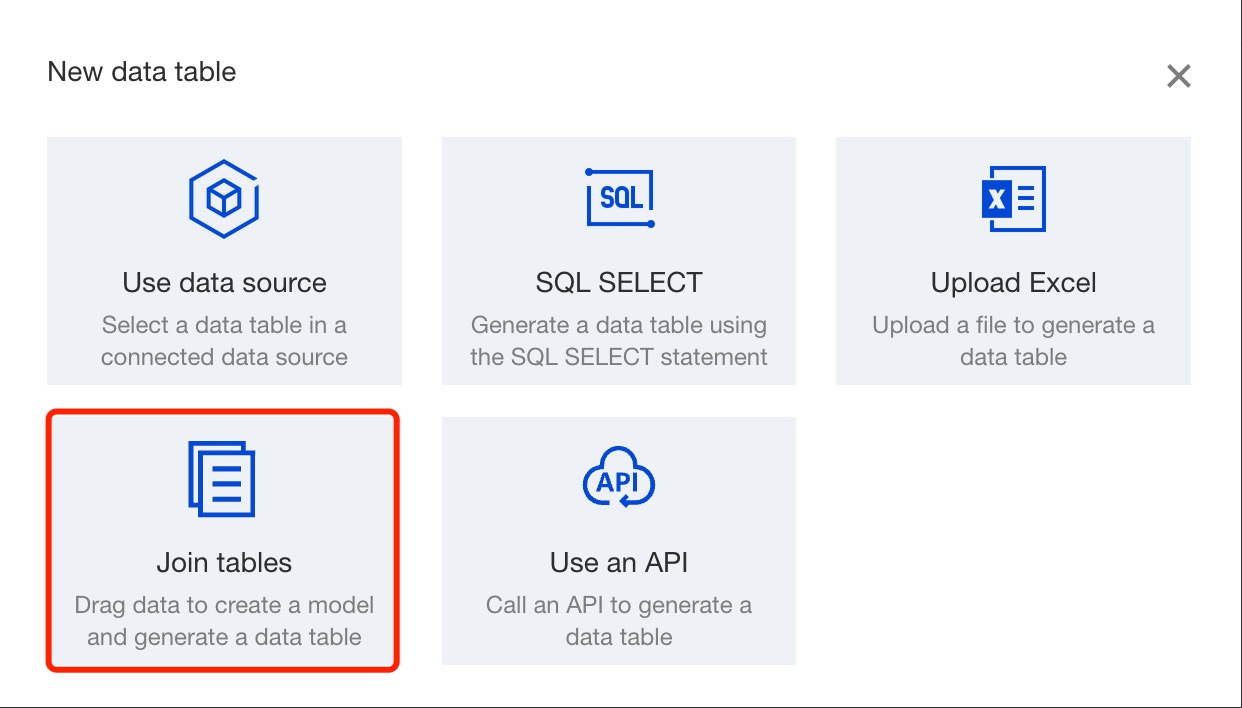Image resolution: width=1242 pixels, height=708 pixels.
Task: Choose the "SQL SELECT" title label
Action: (x=619, y=283)
